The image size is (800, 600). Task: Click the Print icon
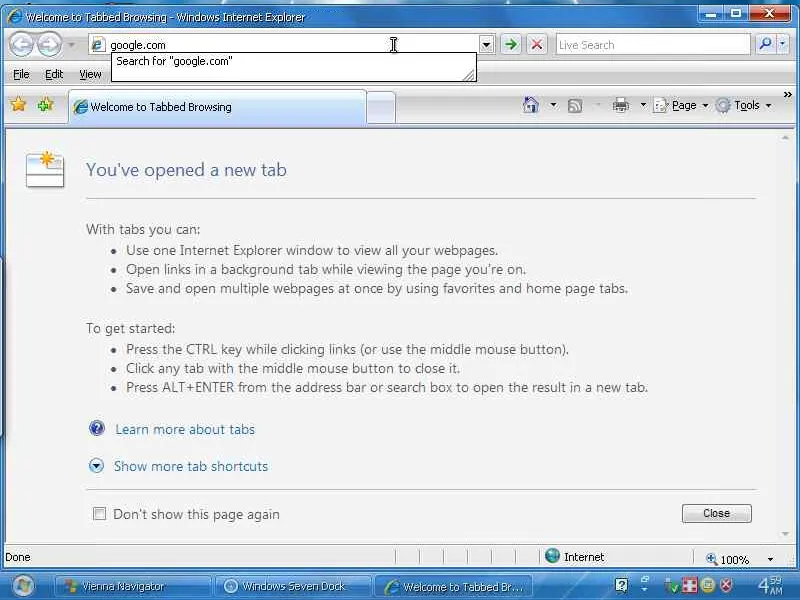[x=621, y=105]
